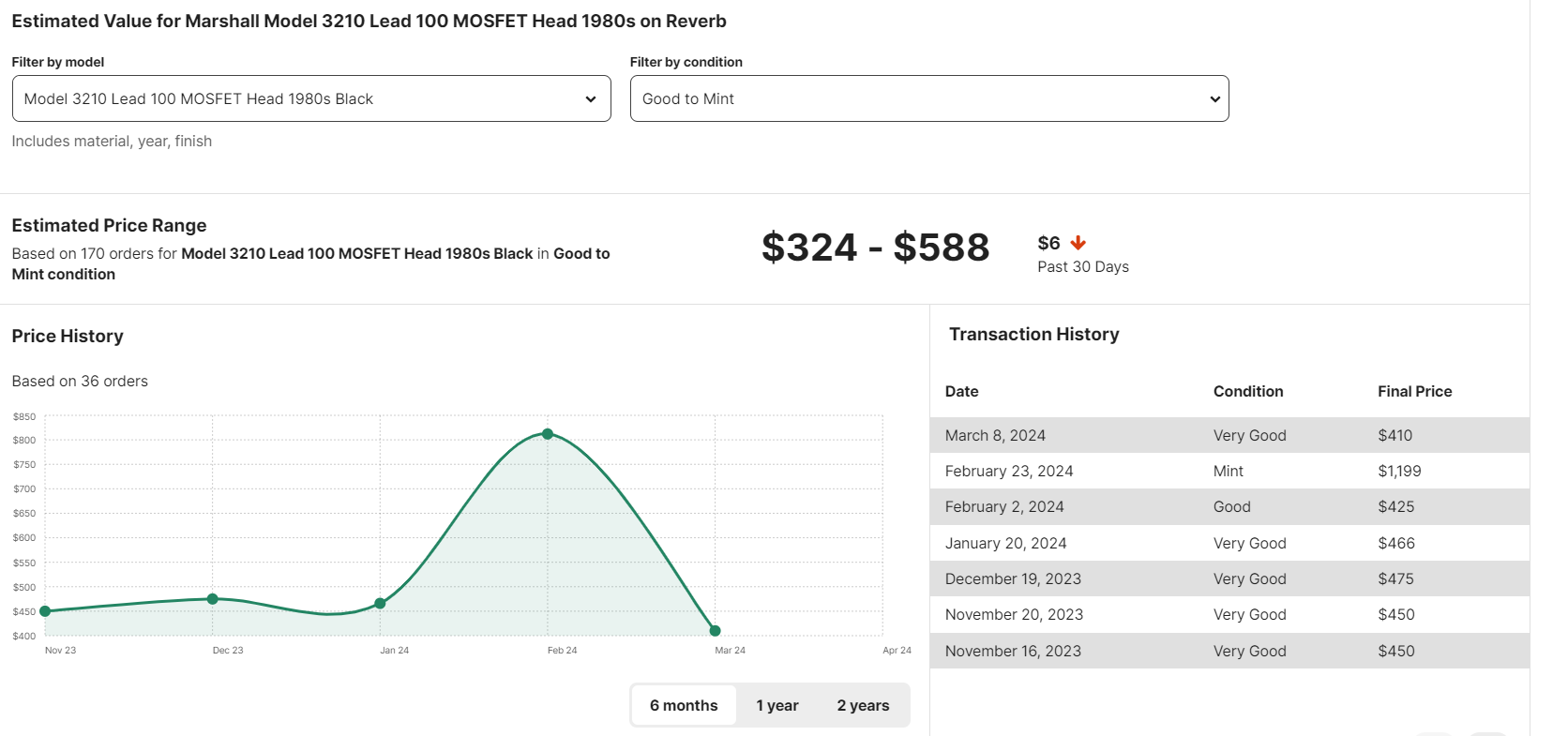Click the Condition column header

1248,391
